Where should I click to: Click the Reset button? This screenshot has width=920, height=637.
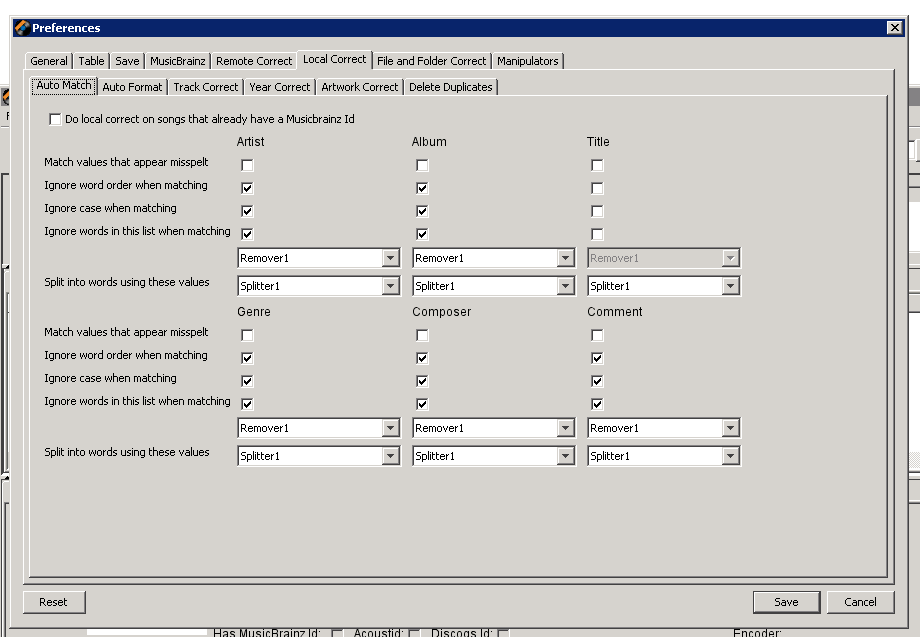[54, 602]
